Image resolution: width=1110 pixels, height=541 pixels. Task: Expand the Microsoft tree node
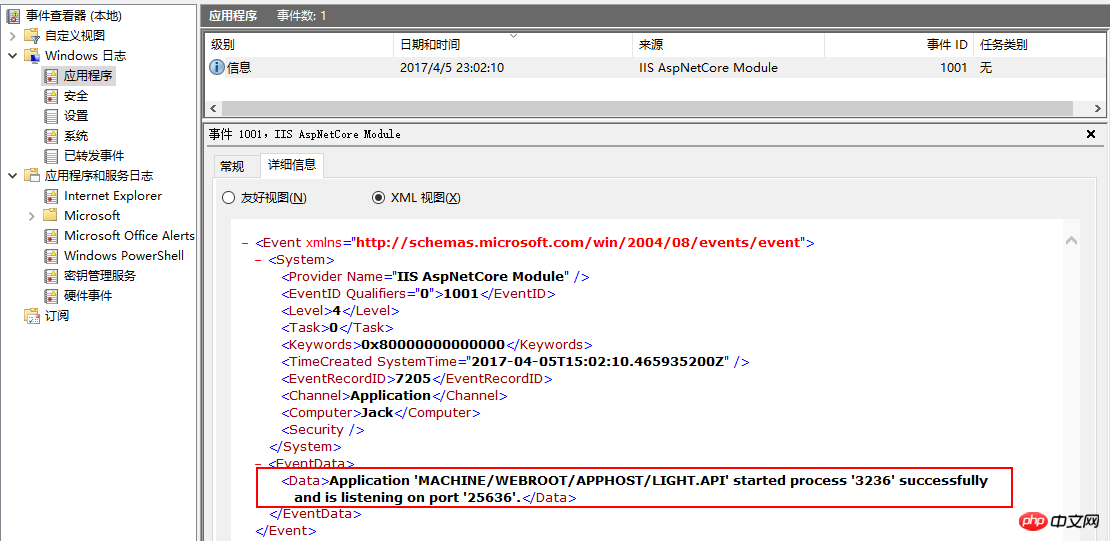[x=32, y=215]
